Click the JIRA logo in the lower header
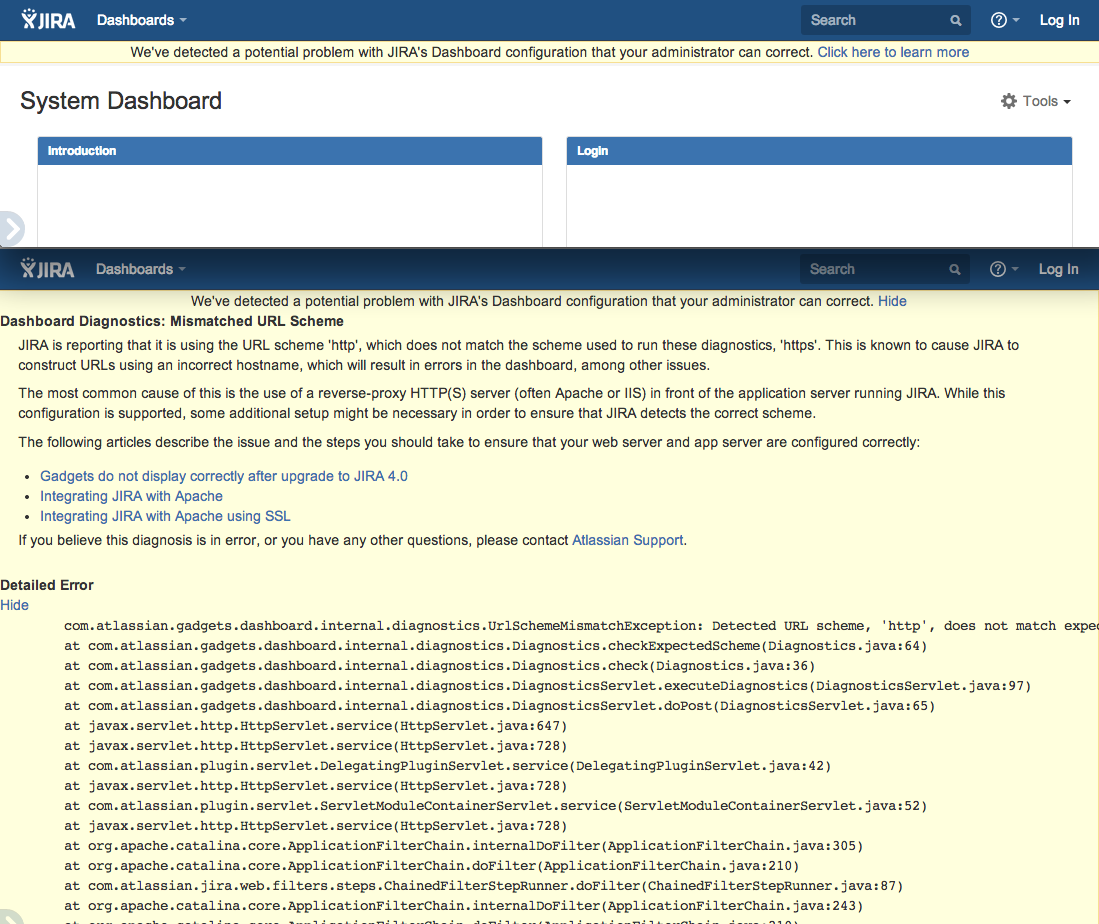Viewport: 1099px width, 924px height. click(47, 269)
